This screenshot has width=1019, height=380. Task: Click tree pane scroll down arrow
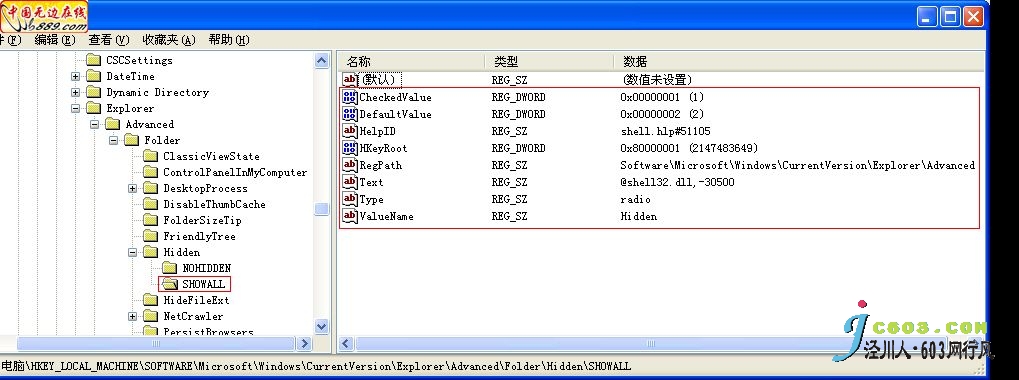pos(322,326)
